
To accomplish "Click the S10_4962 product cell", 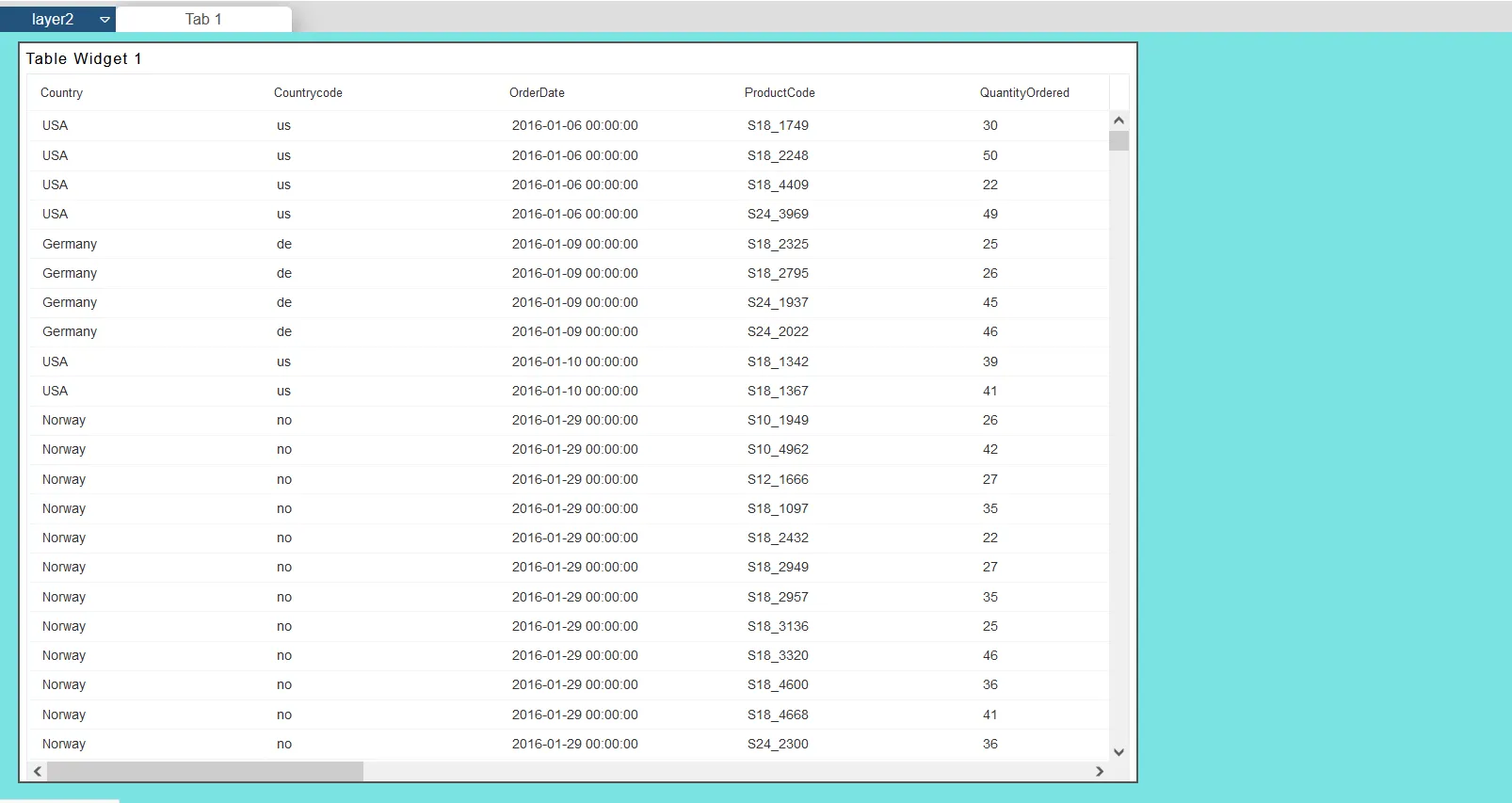I will coord(778,450).
